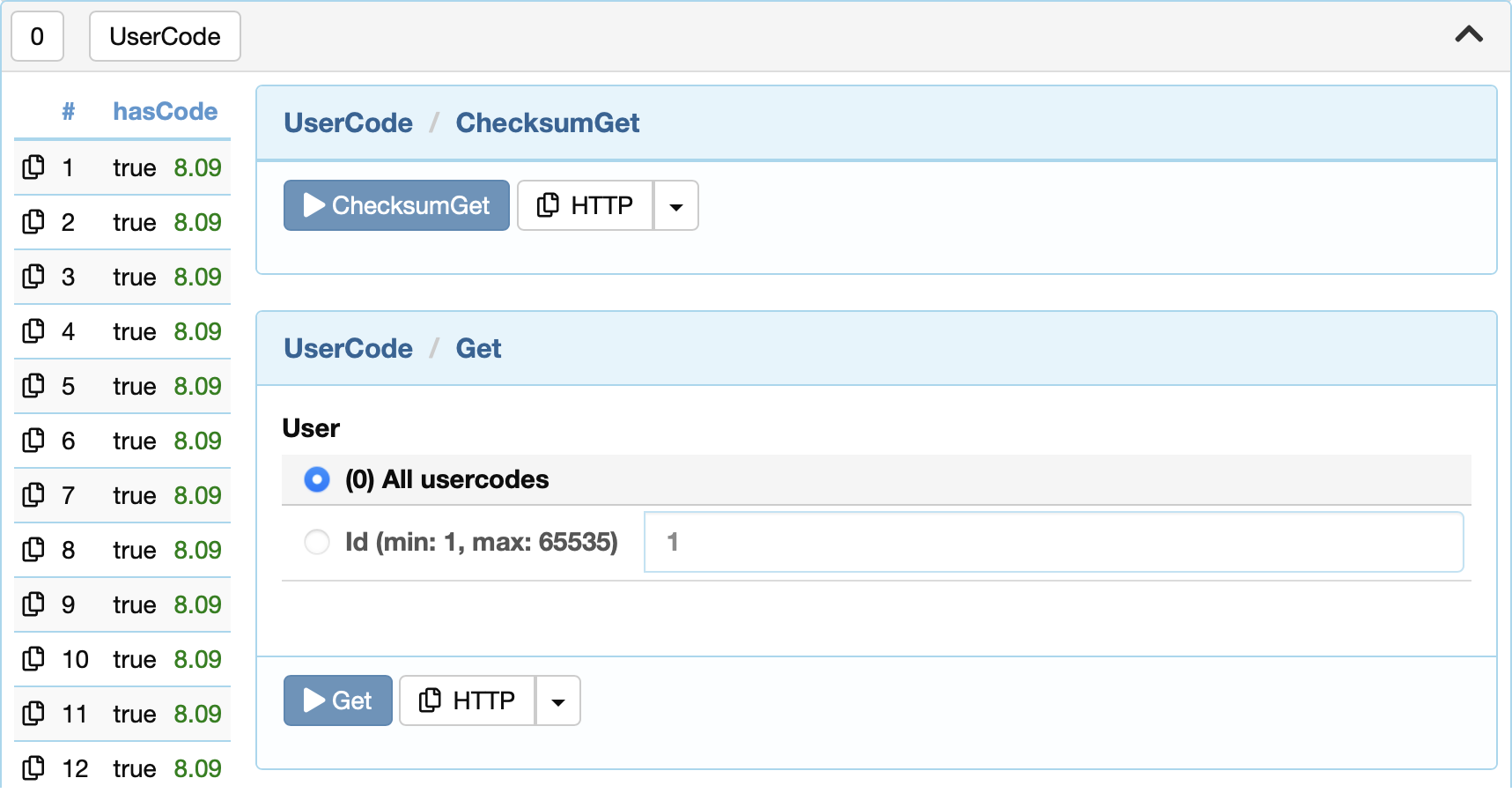The height and width of the screenshot is (793, 1512).
Task: Copy row 3 using its clipboard icon
Action: tap(33, 277)
